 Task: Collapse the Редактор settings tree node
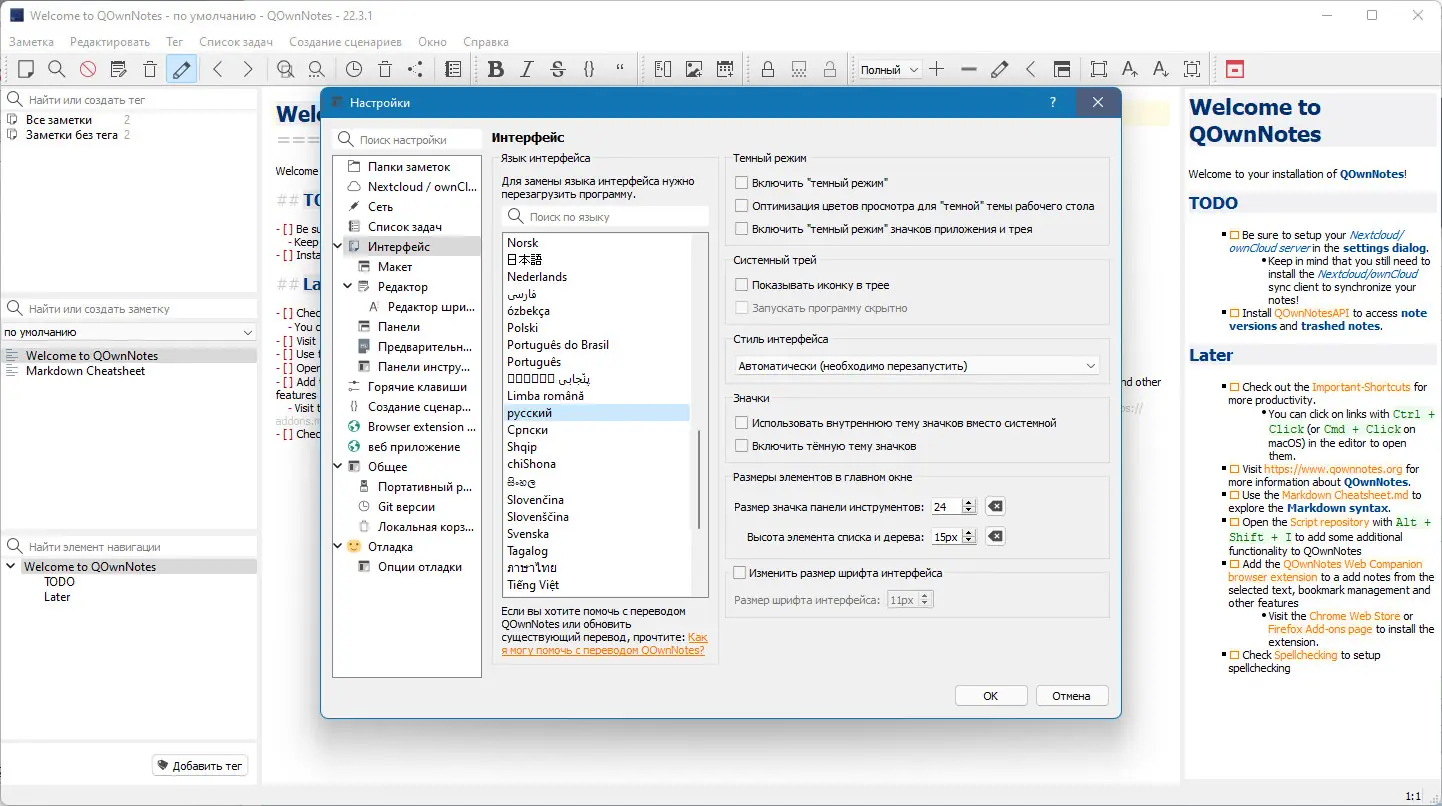[348, 287]
